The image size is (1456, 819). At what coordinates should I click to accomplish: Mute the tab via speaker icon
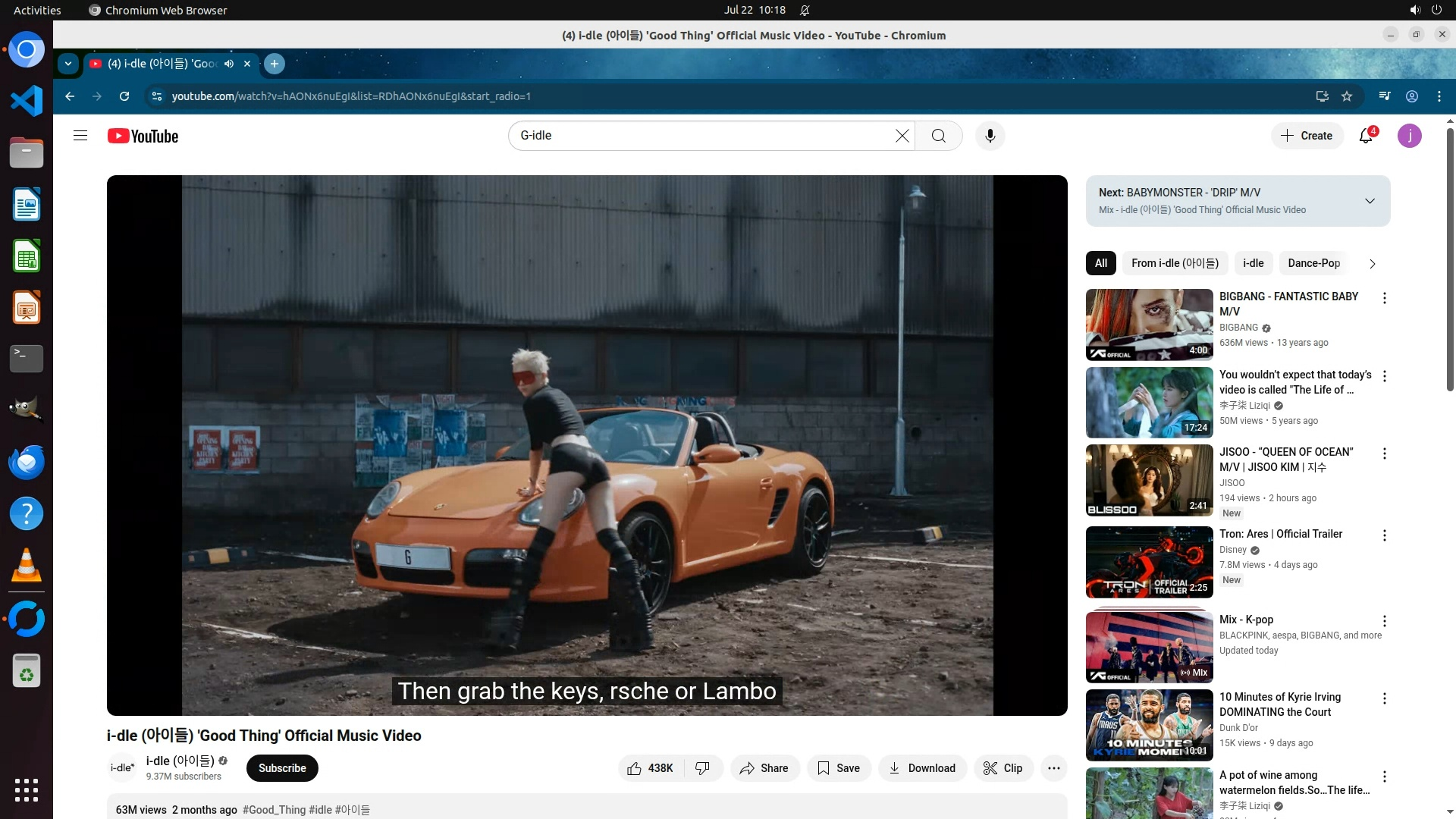(229, 64)
